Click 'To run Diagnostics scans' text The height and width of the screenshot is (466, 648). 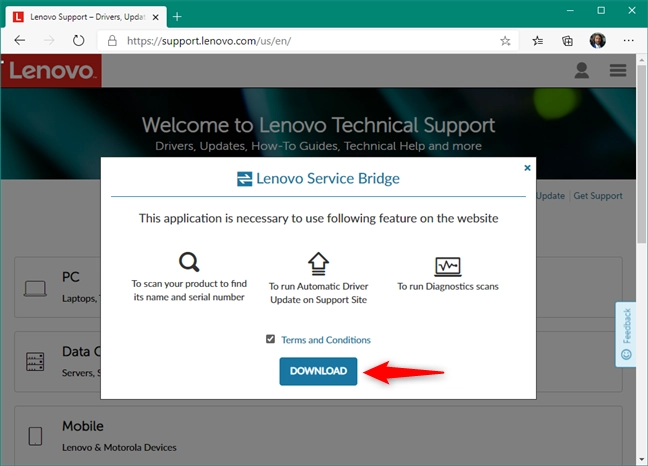(x=448, y=286)
